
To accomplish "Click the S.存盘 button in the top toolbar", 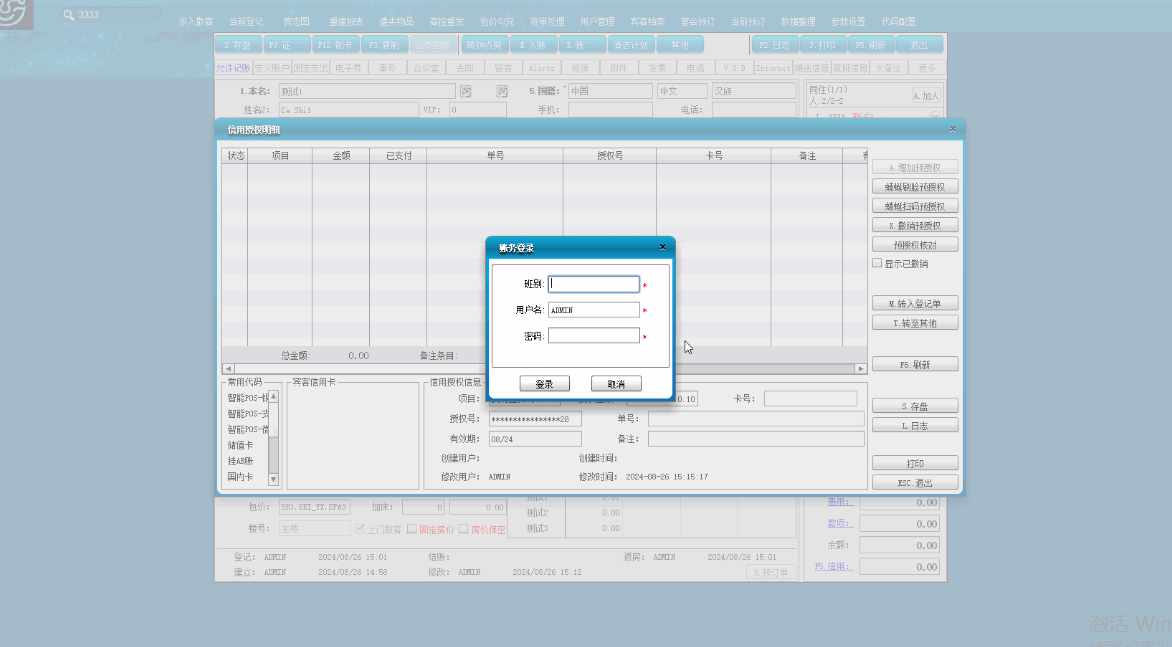I will 238,45.
